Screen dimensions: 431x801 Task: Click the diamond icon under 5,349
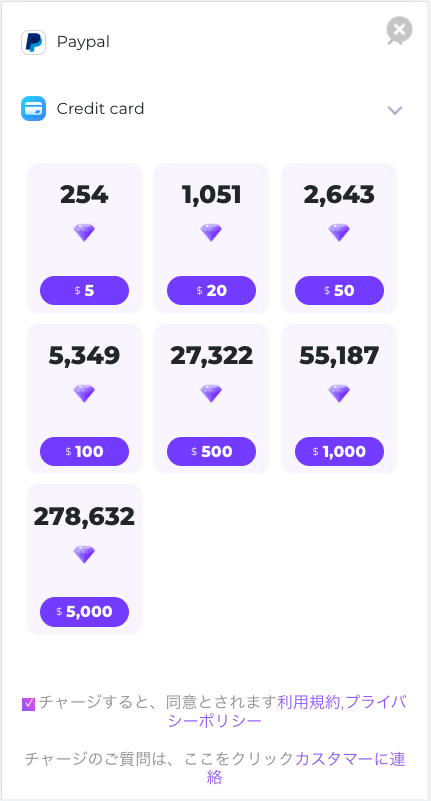(x=84, y=393)
